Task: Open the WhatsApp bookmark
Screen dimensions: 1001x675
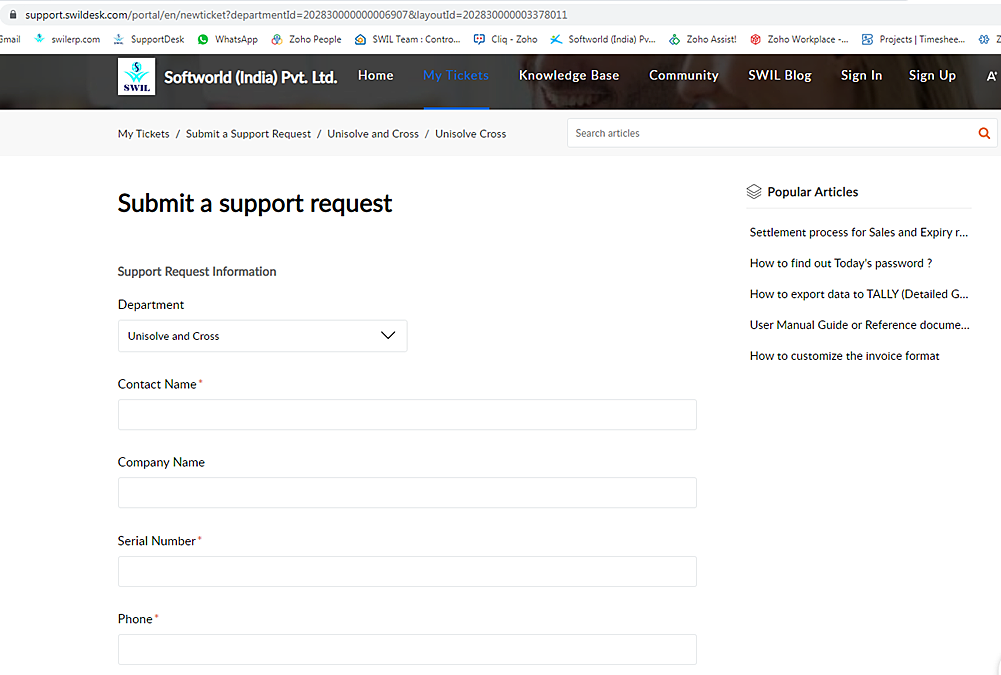Action: (x=227, y=39)
